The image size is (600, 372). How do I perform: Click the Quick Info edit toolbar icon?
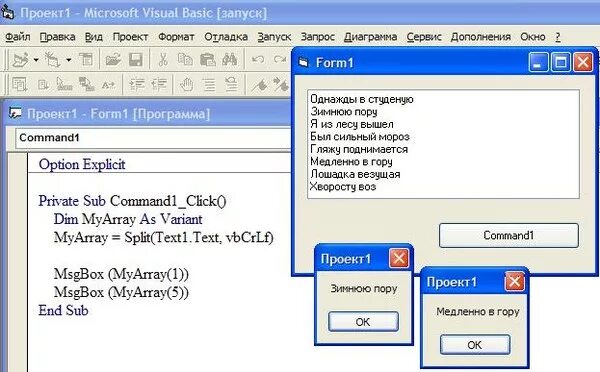(x=64, y=84)
